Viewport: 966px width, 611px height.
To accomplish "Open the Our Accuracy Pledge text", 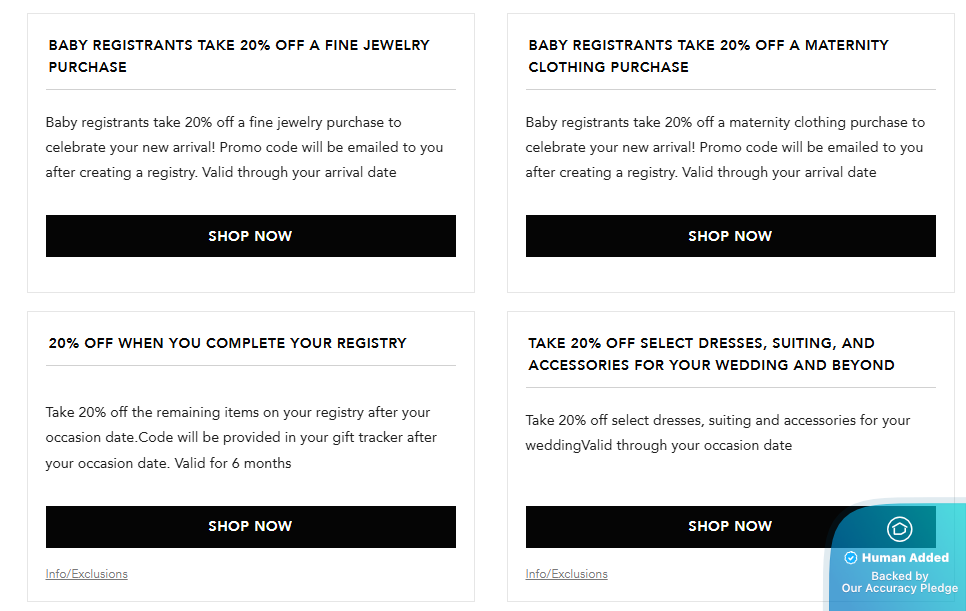I will click(899, 588).
